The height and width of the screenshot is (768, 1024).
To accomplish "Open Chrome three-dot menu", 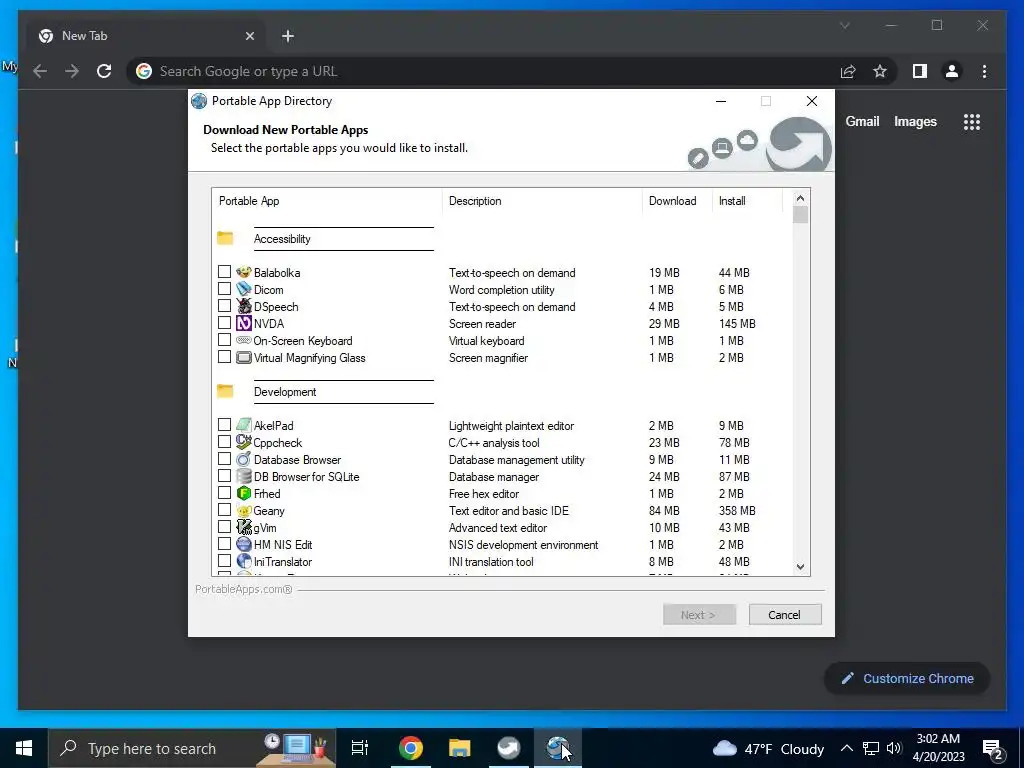I will pos(984,71).
